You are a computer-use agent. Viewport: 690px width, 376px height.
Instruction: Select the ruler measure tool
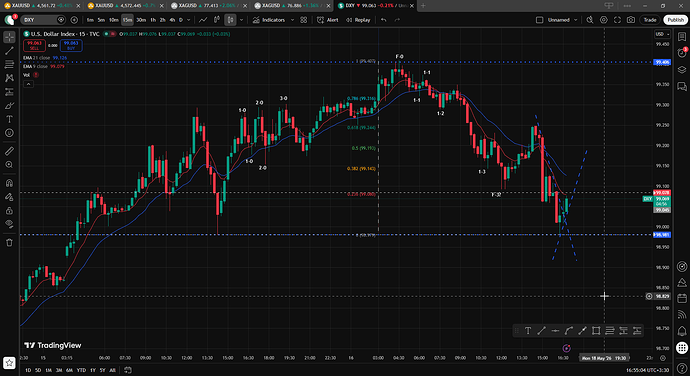pos(9,151)
